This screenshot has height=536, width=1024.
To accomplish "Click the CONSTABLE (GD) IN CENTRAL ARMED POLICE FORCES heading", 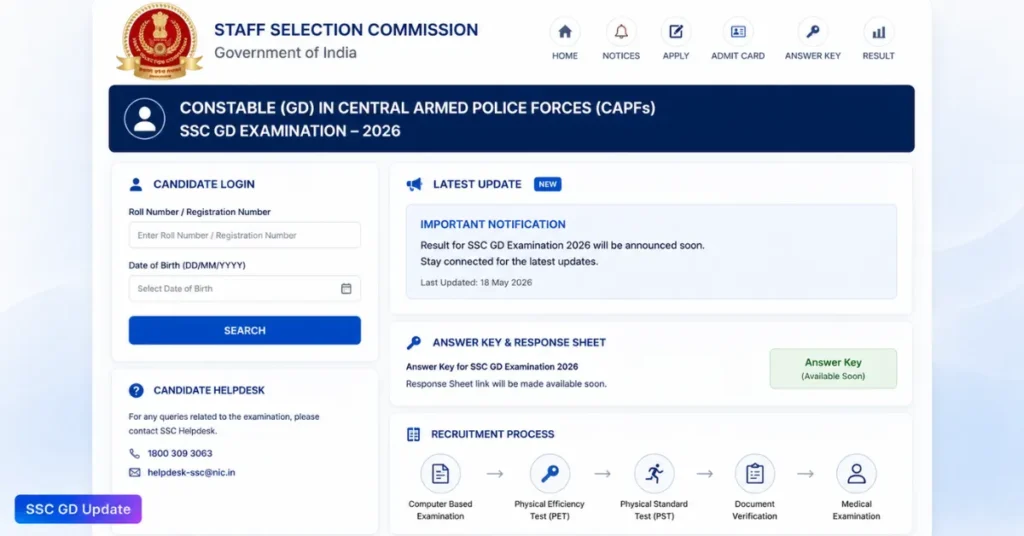I will [417, 108].
